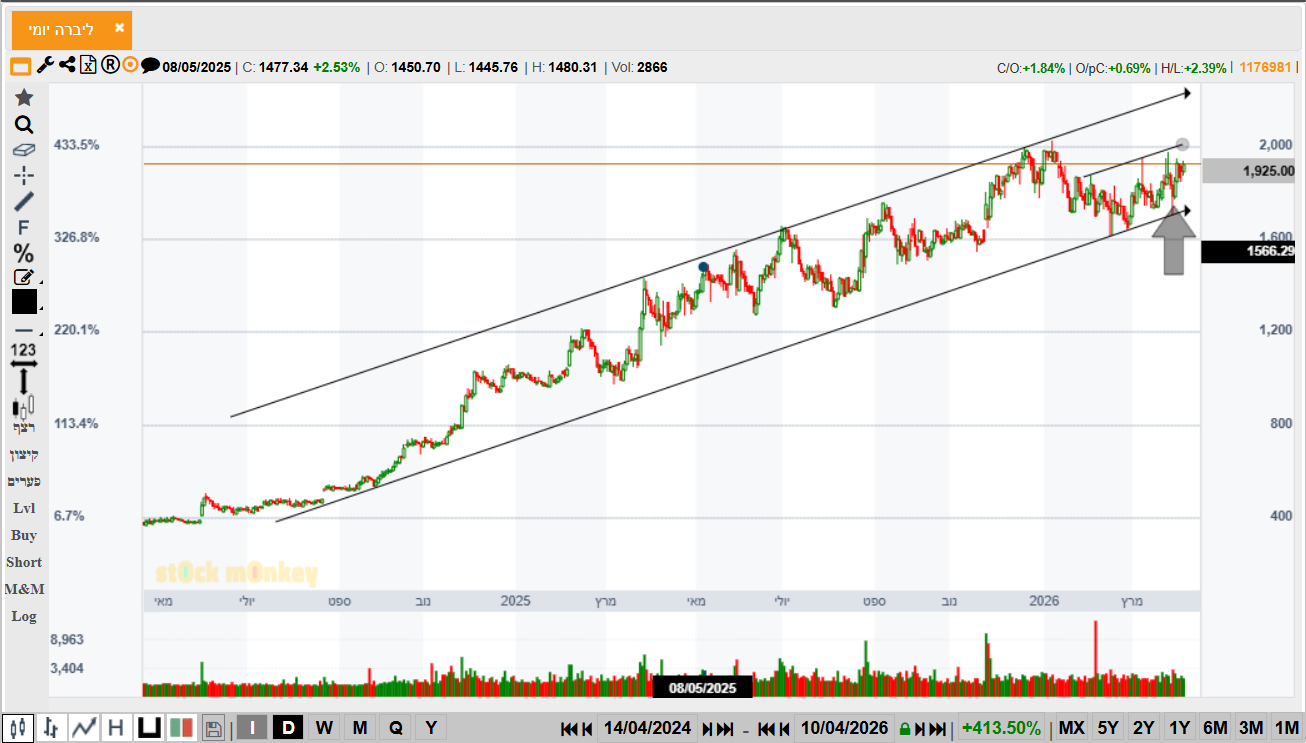1306x743 pixels.
Task: Activate the crosshair cursor tool
Action: (24, 176)
